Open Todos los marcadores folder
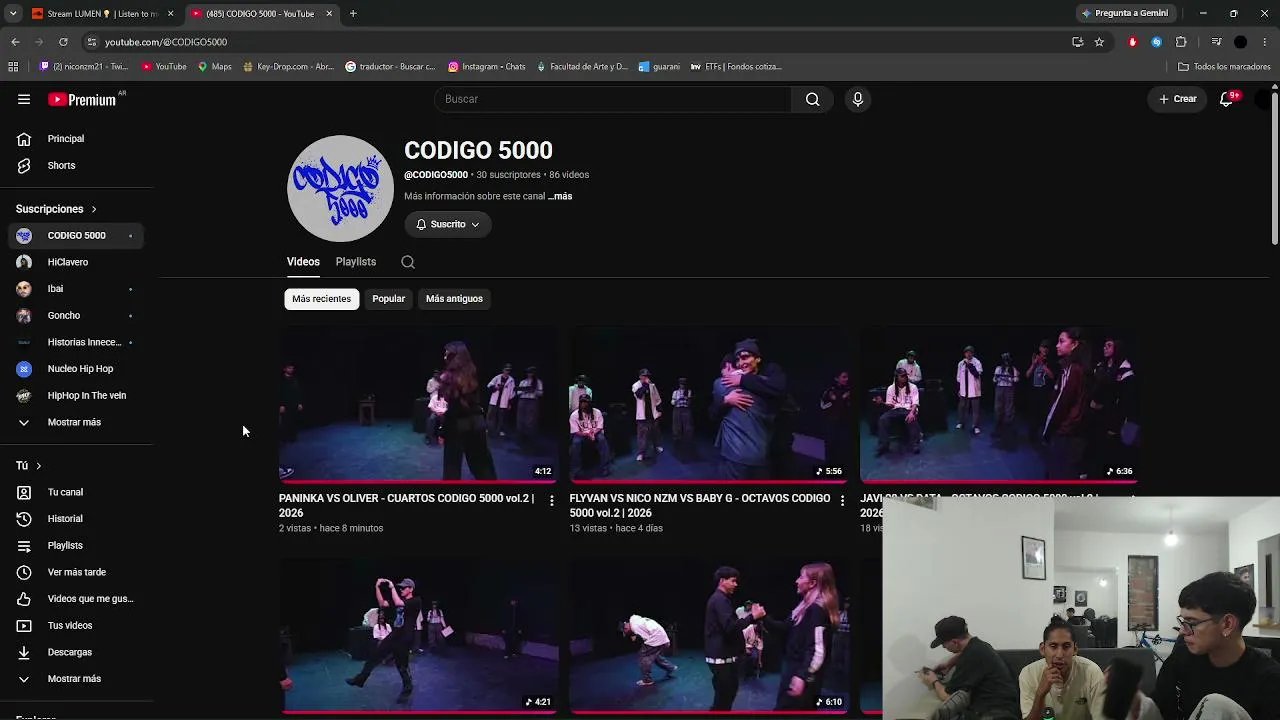The image size is (1280, 720). 1224,67
